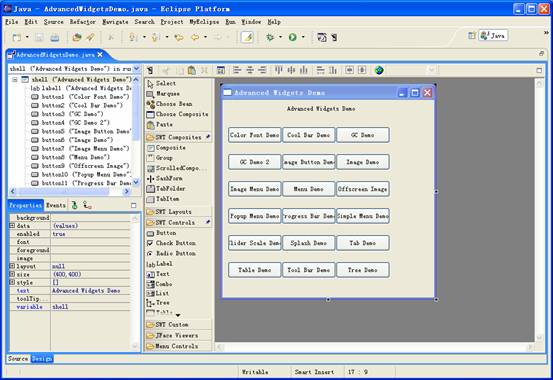Open the File menu

[12, 22]
